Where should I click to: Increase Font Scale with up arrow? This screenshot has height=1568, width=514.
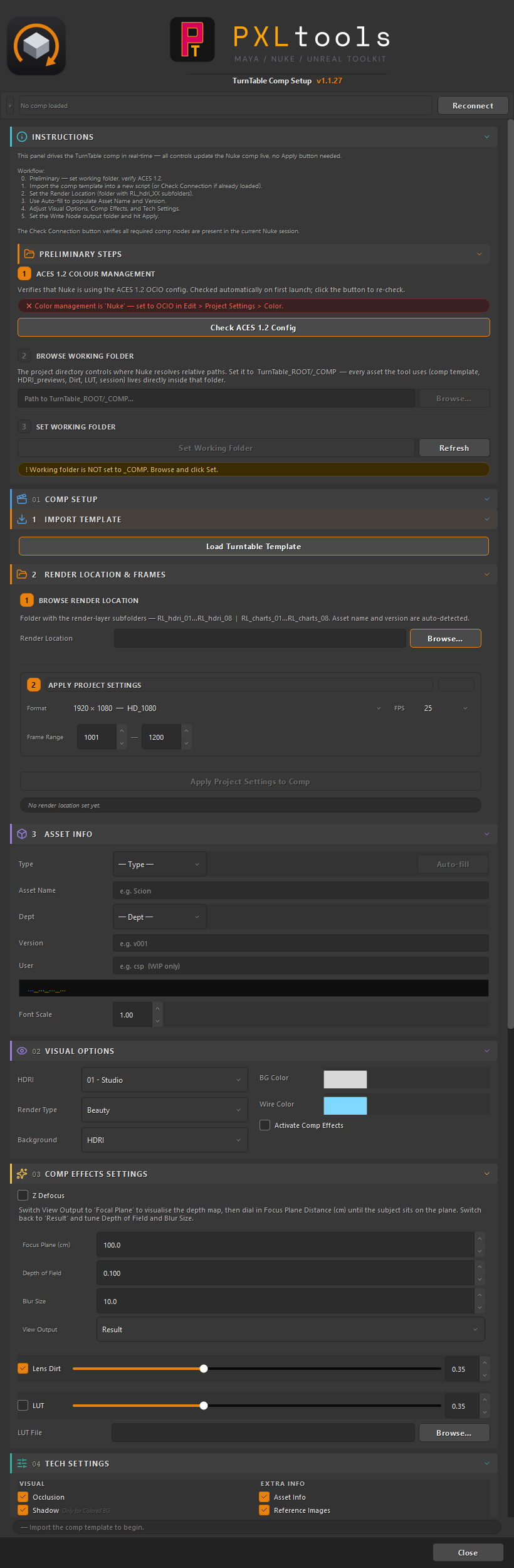click(158, 1008)
